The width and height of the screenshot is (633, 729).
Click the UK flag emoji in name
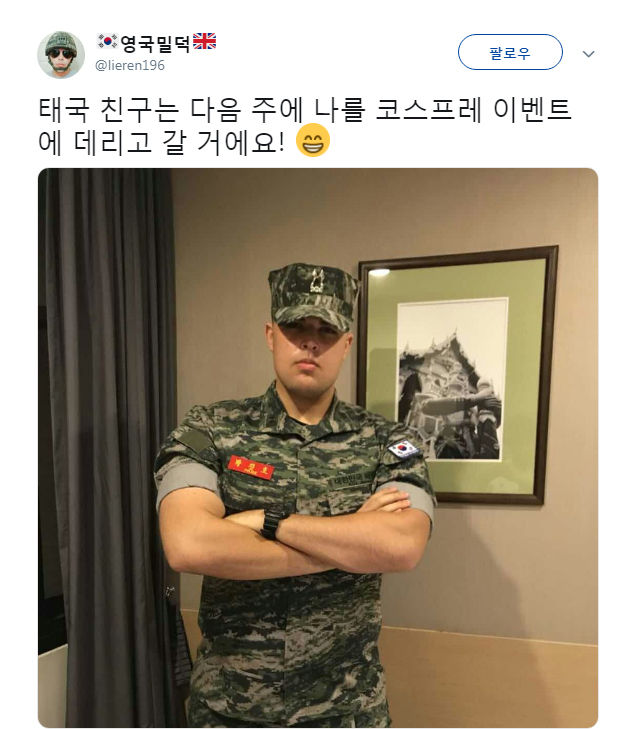[x=204, y=41]
